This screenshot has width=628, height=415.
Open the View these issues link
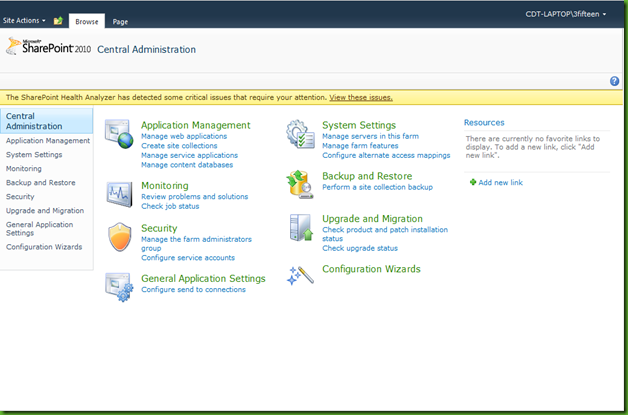coord(360,98)
